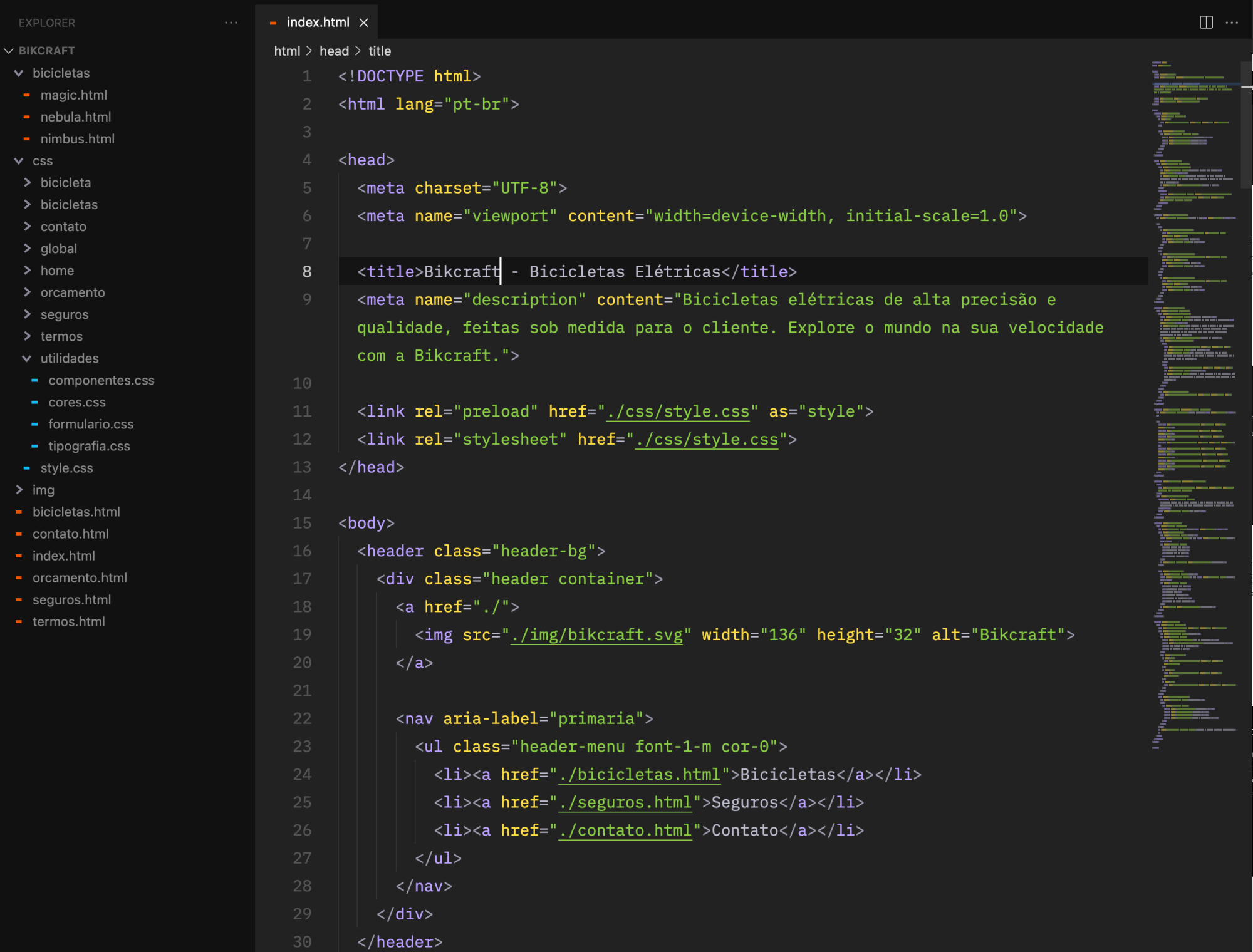Viewport: 1253px width, 952px height.
Task: Follow ./bicicletas.html href link
Action: pos(639,775)
